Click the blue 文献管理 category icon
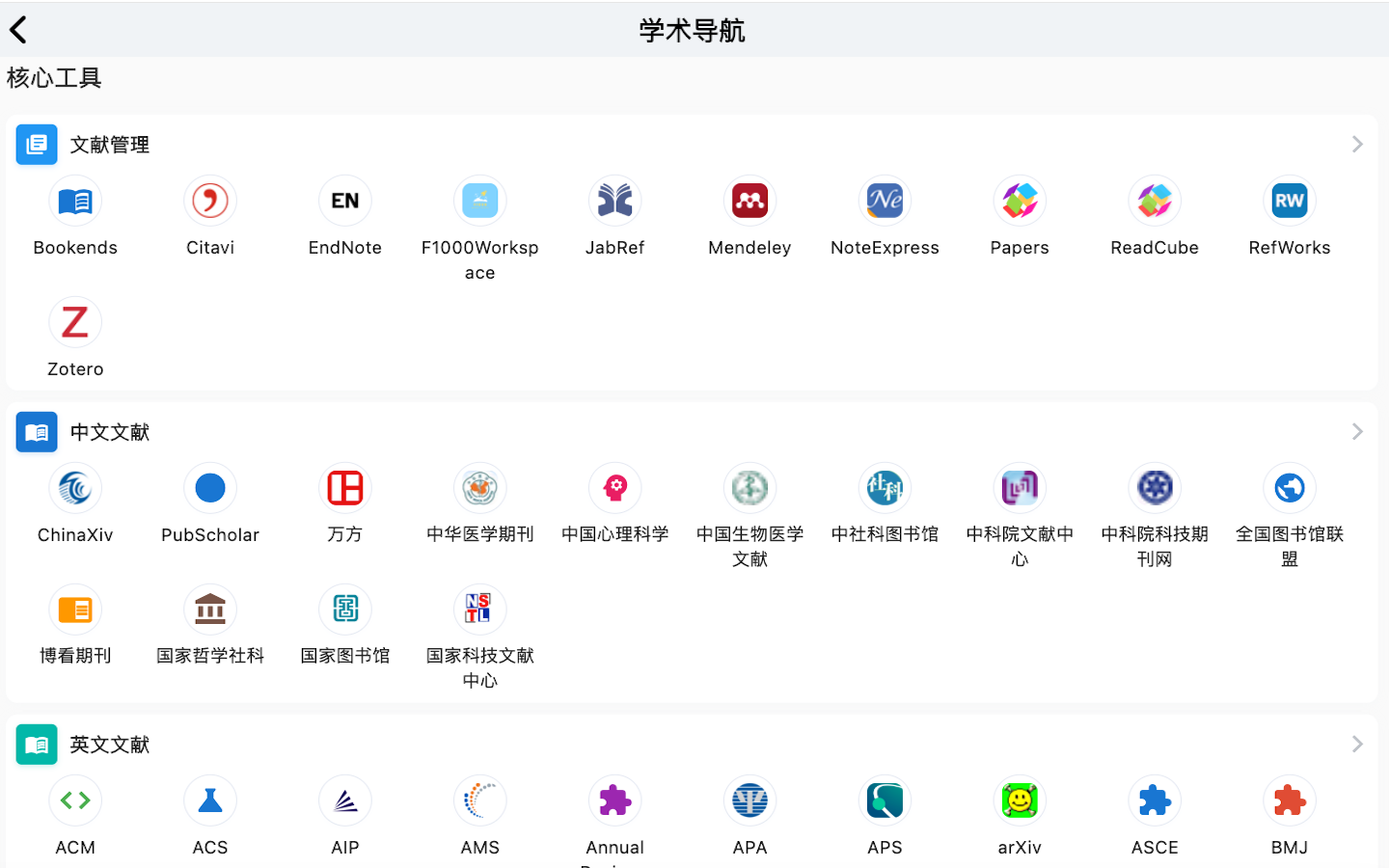1389x868 pixels. click(37, 145)
